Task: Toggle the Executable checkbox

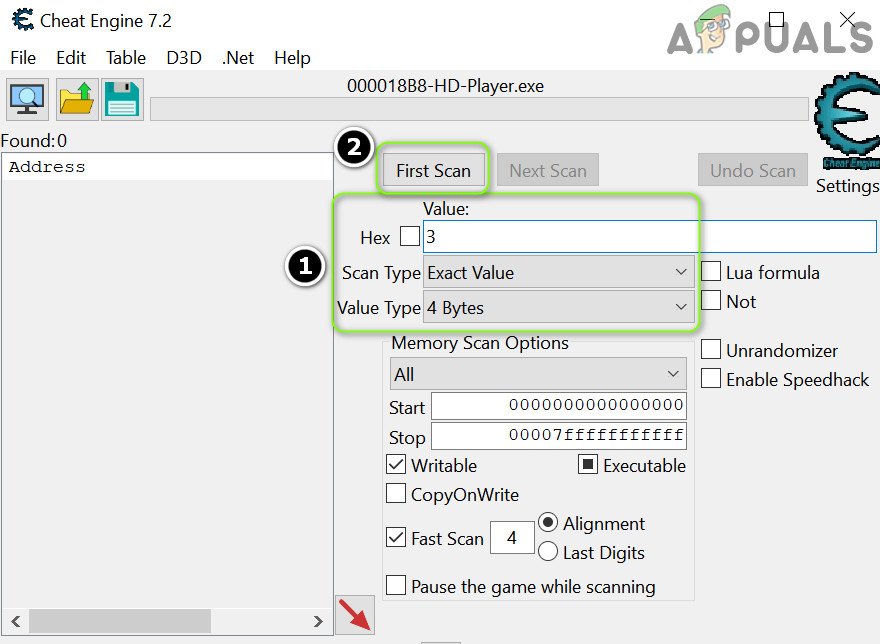Action: click(x=588, y=464)
